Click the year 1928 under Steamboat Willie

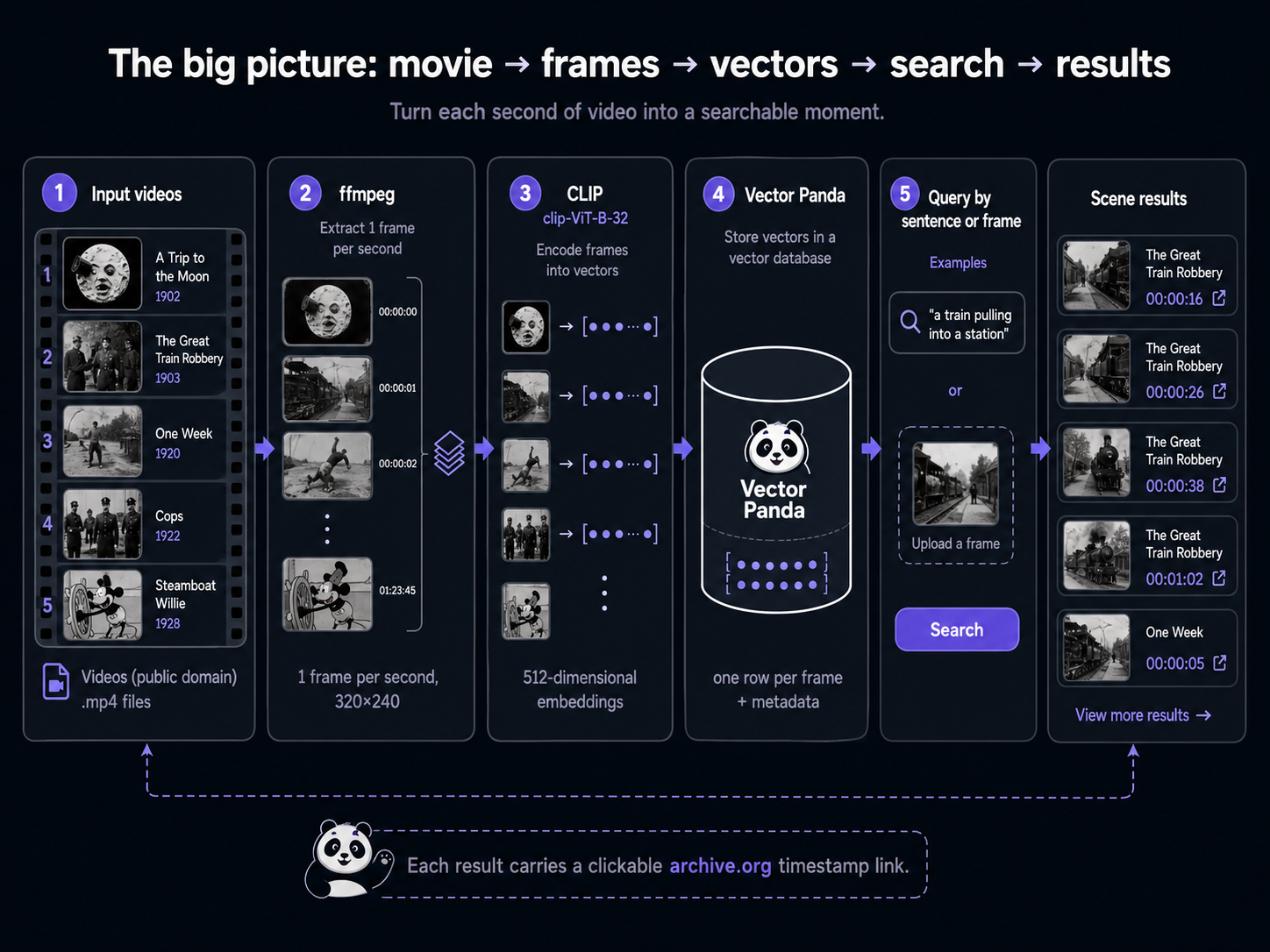(x=168, y=623)
